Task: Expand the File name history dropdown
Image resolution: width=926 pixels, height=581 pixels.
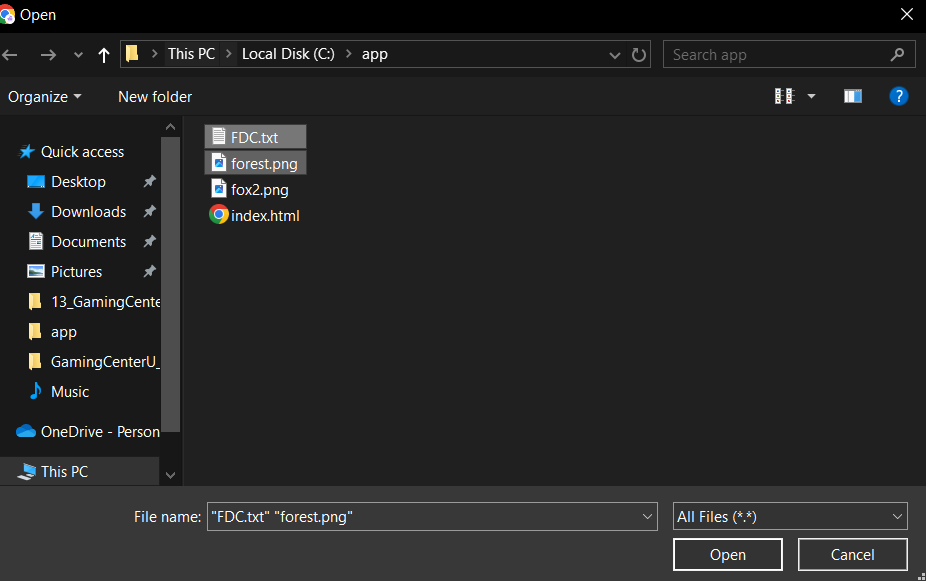Action: coord(647,516)
